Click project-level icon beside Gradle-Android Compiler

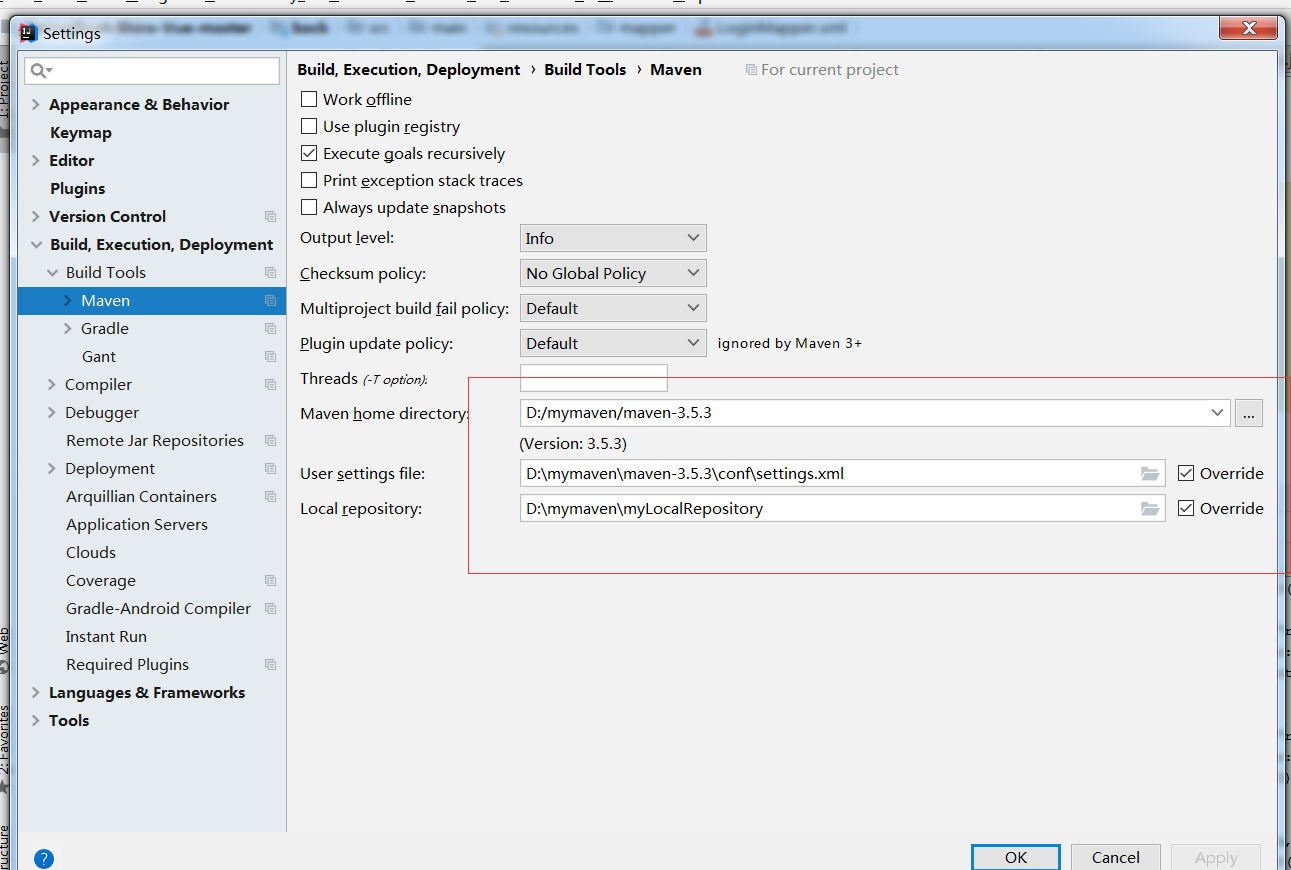pos(270,608)
